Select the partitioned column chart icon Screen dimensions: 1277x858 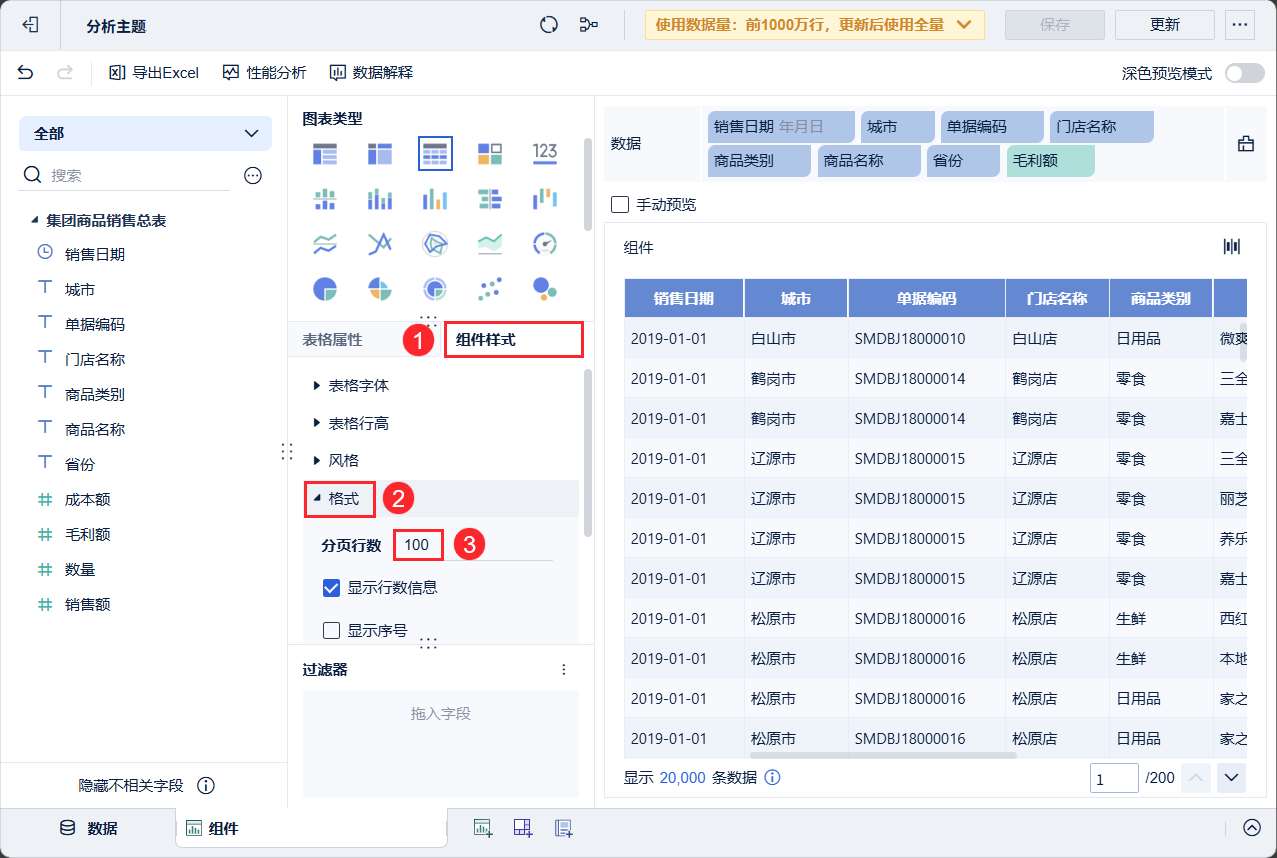coord(325,199)
